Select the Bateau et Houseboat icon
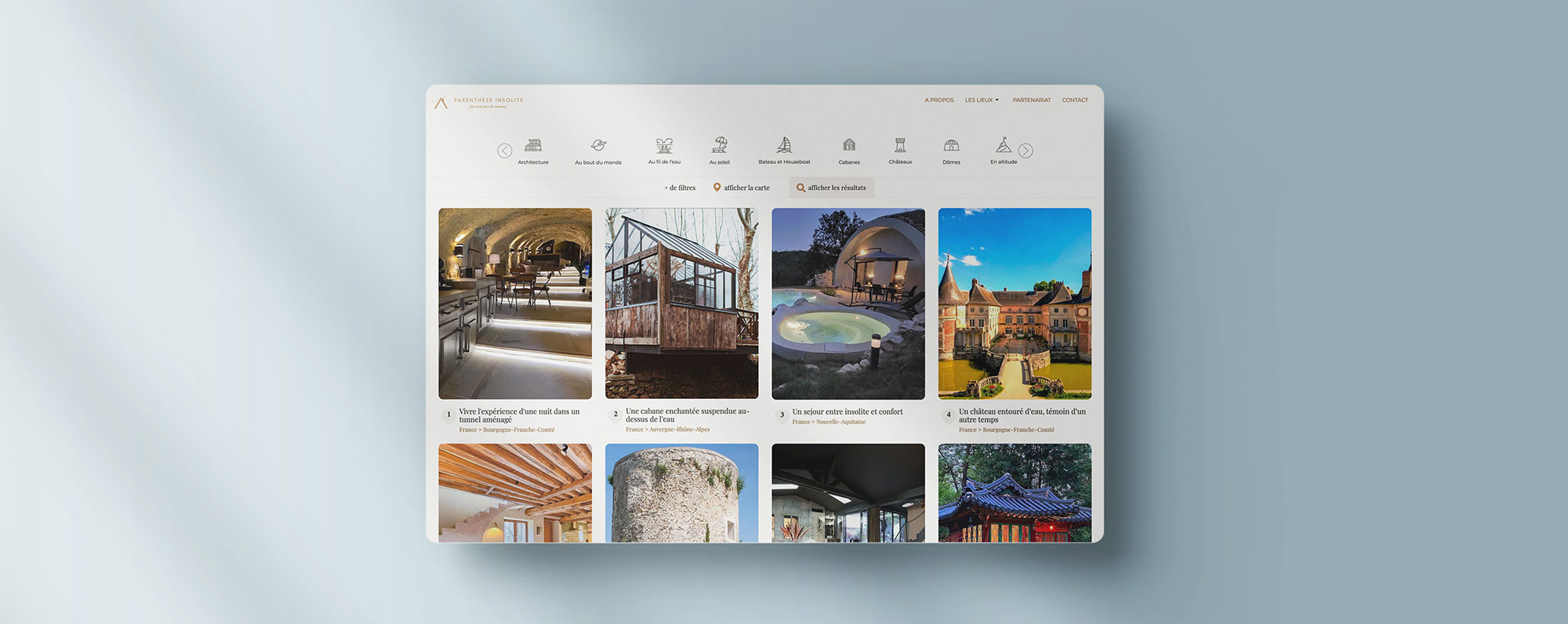This screenshot has width=1568, height=624. coord(784,146)
